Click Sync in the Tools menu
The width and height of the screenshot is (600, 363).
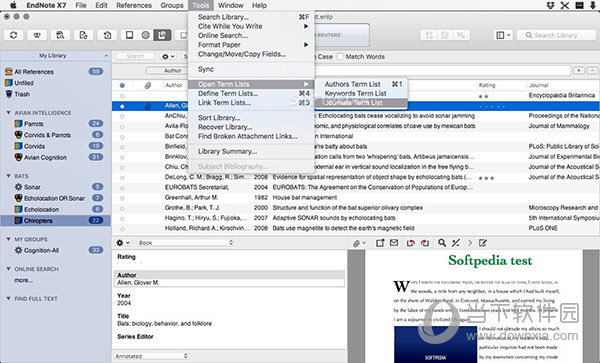[x=251, y=69]
